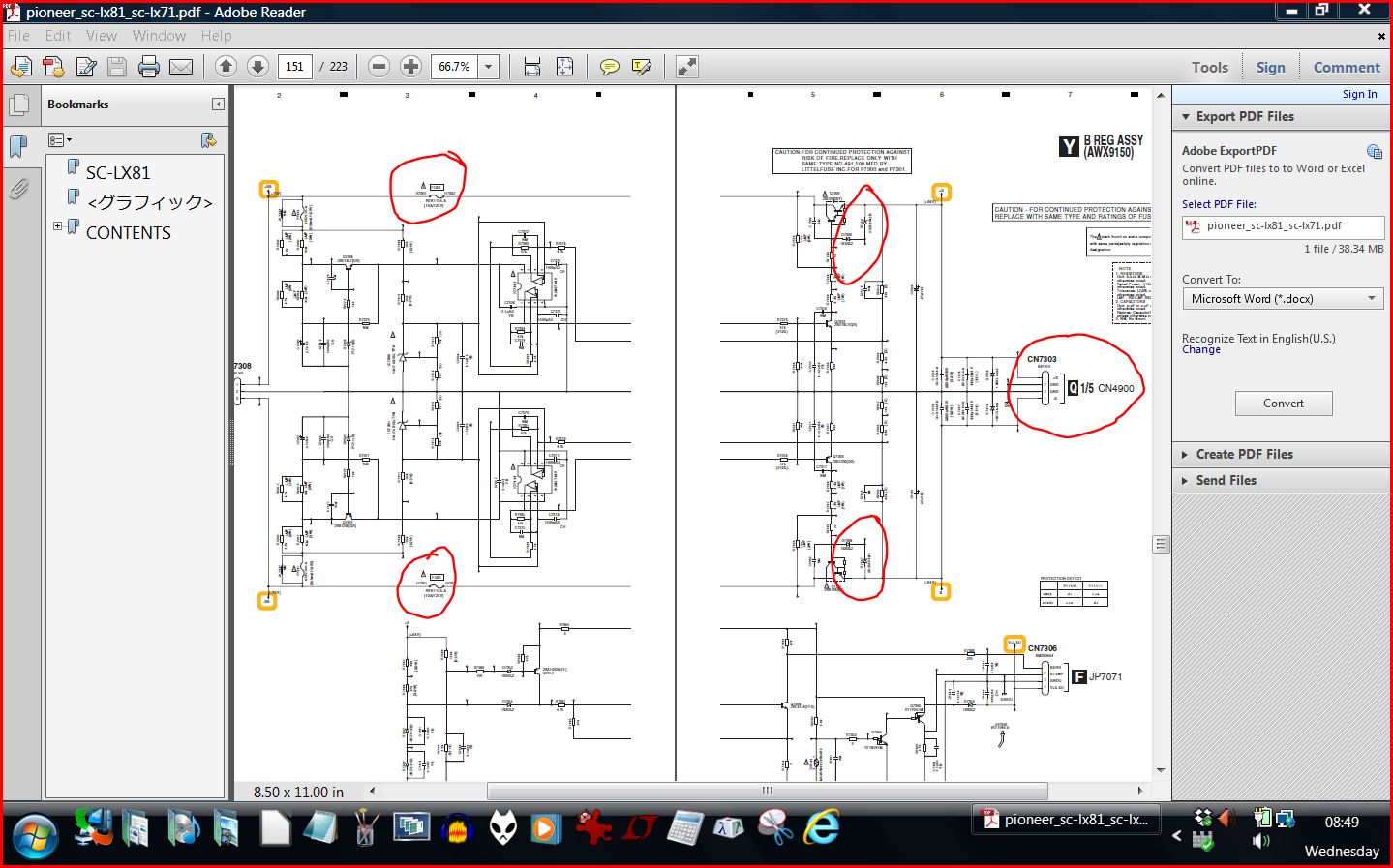
Task: Zoom in with the plus button
Action: 410,67
